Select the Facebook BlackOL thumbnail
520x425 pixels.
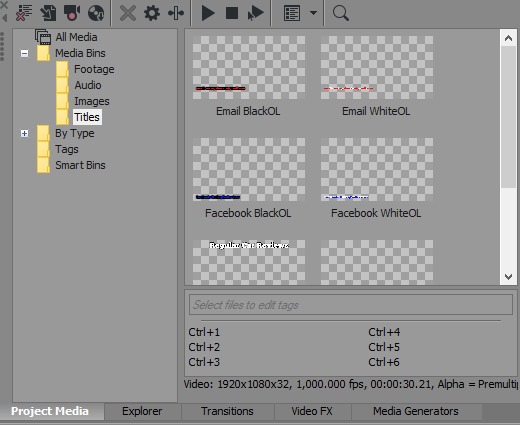(249, 170)
